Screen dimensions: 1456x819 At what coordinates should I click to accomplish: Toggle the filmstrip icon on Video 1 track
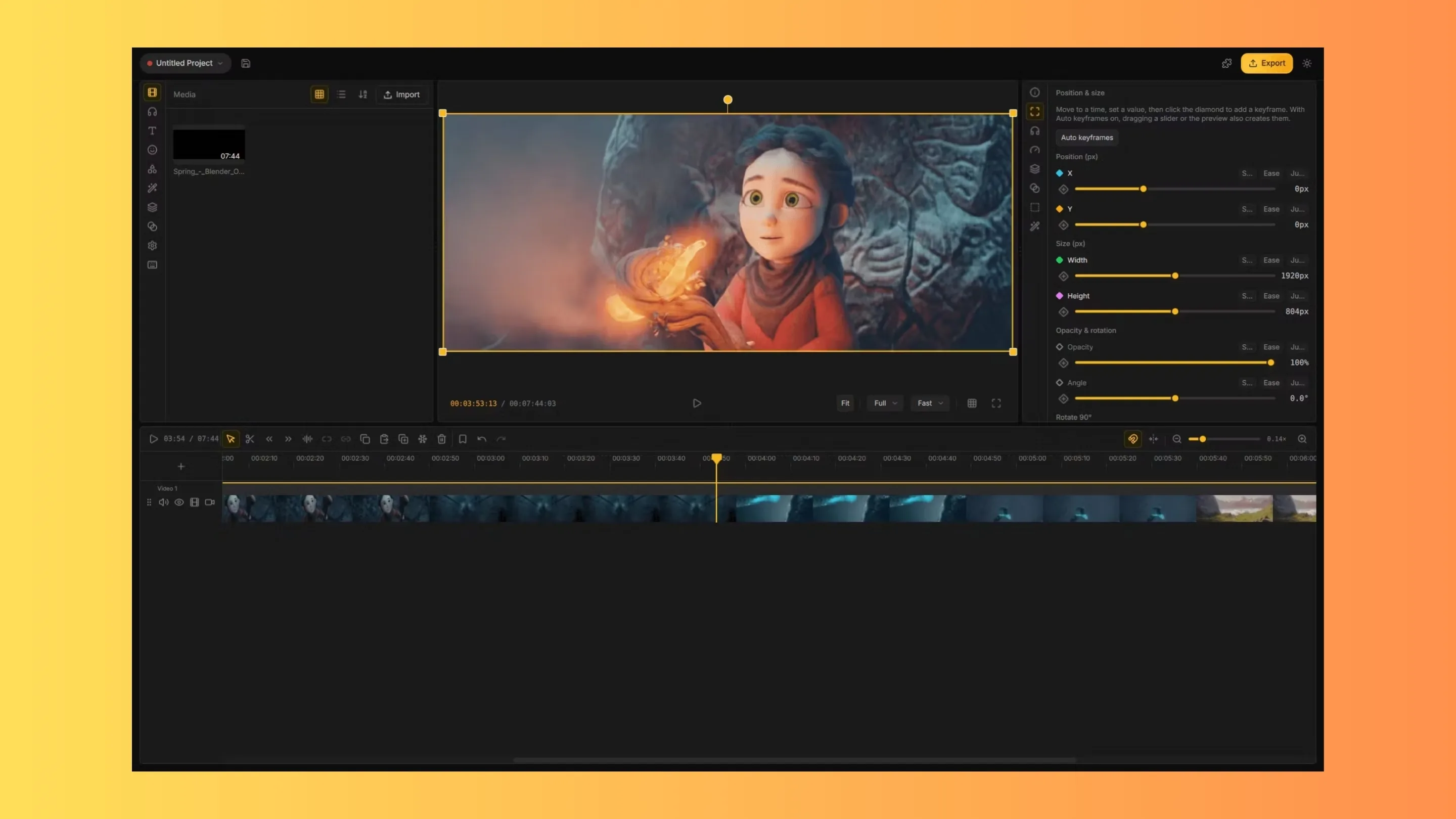pyautogui.click(x=195, y=502)
